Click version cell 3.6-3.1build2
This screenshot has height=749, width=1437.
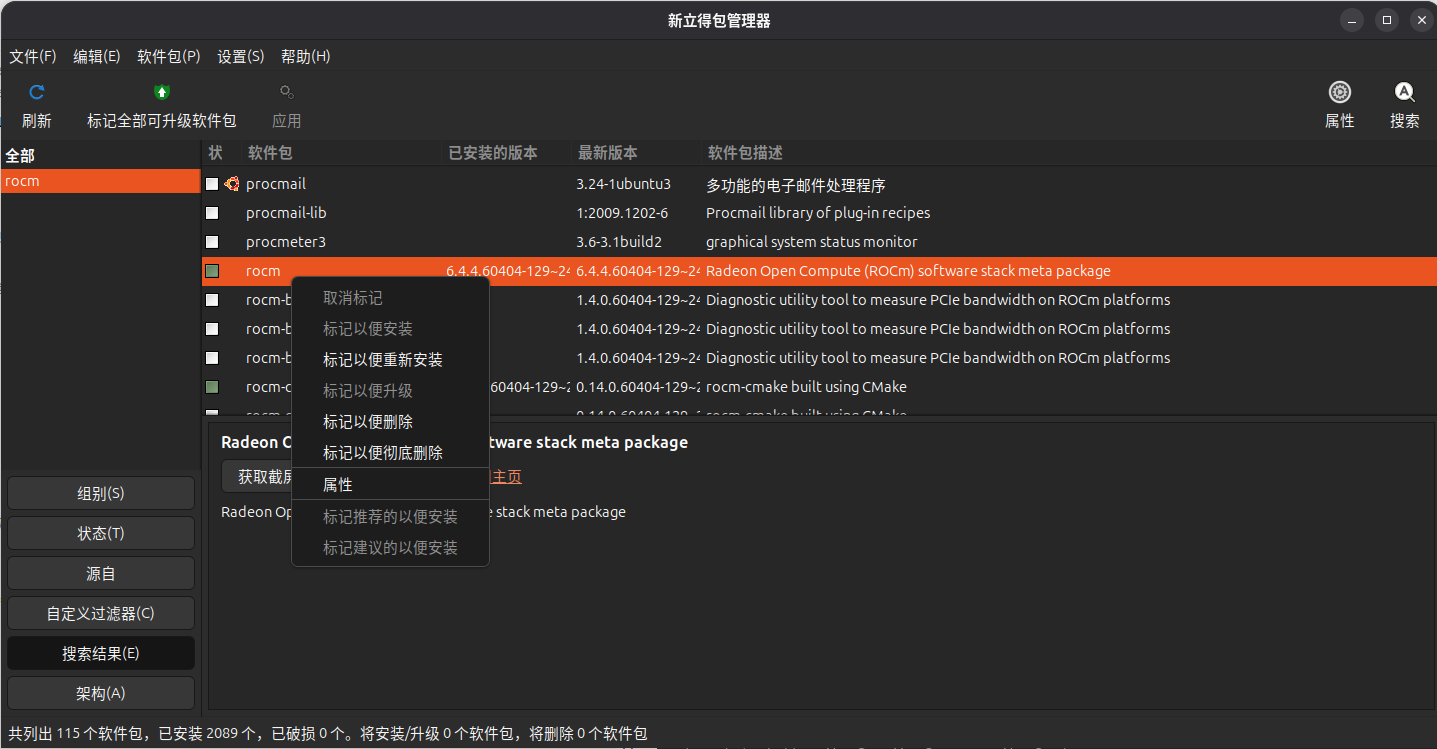pyautogui.click(x=619, y=242)
